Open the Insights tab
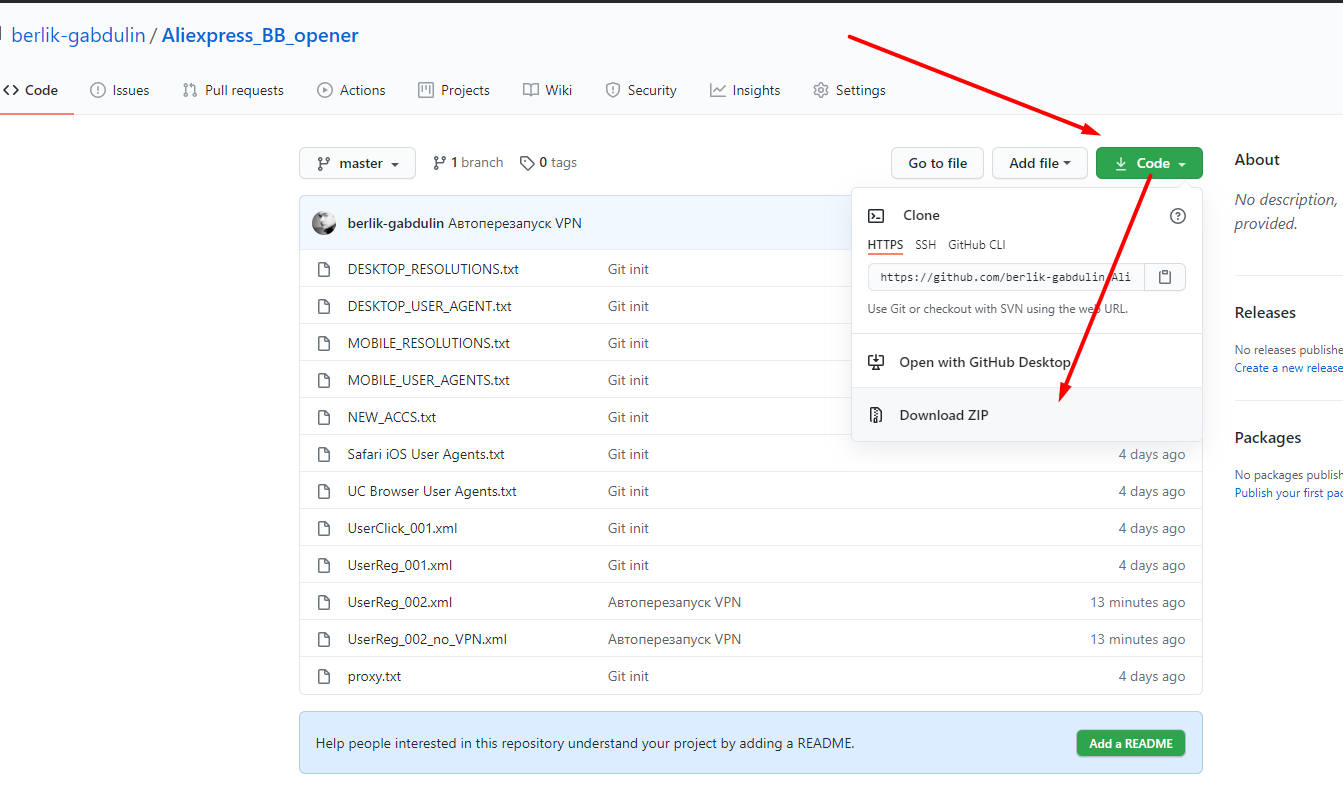 point(745,90)
